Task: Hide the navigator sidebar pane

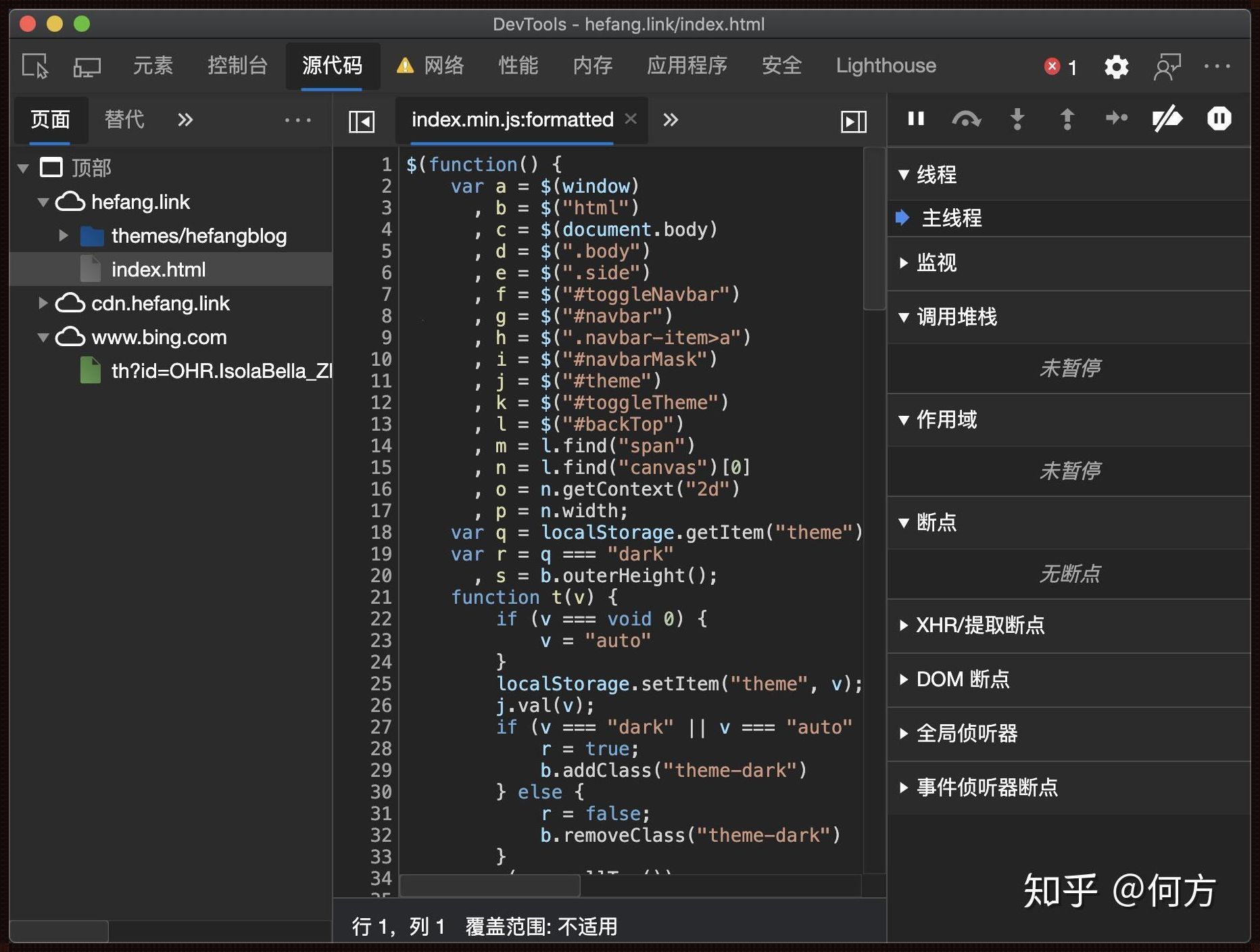Action: coord(362,121)
